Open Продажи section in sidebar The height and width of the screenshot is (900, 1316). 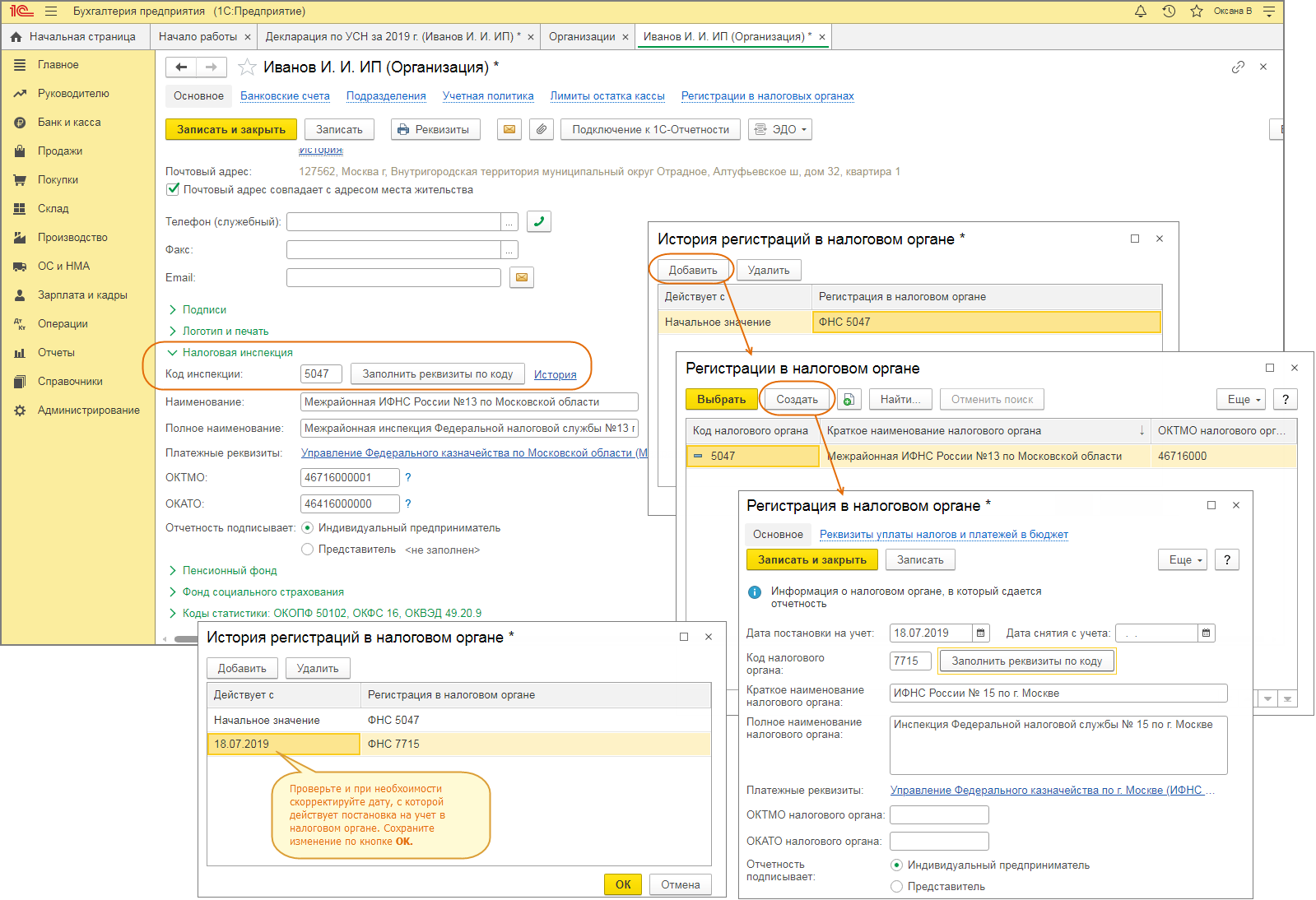point(59,151)
